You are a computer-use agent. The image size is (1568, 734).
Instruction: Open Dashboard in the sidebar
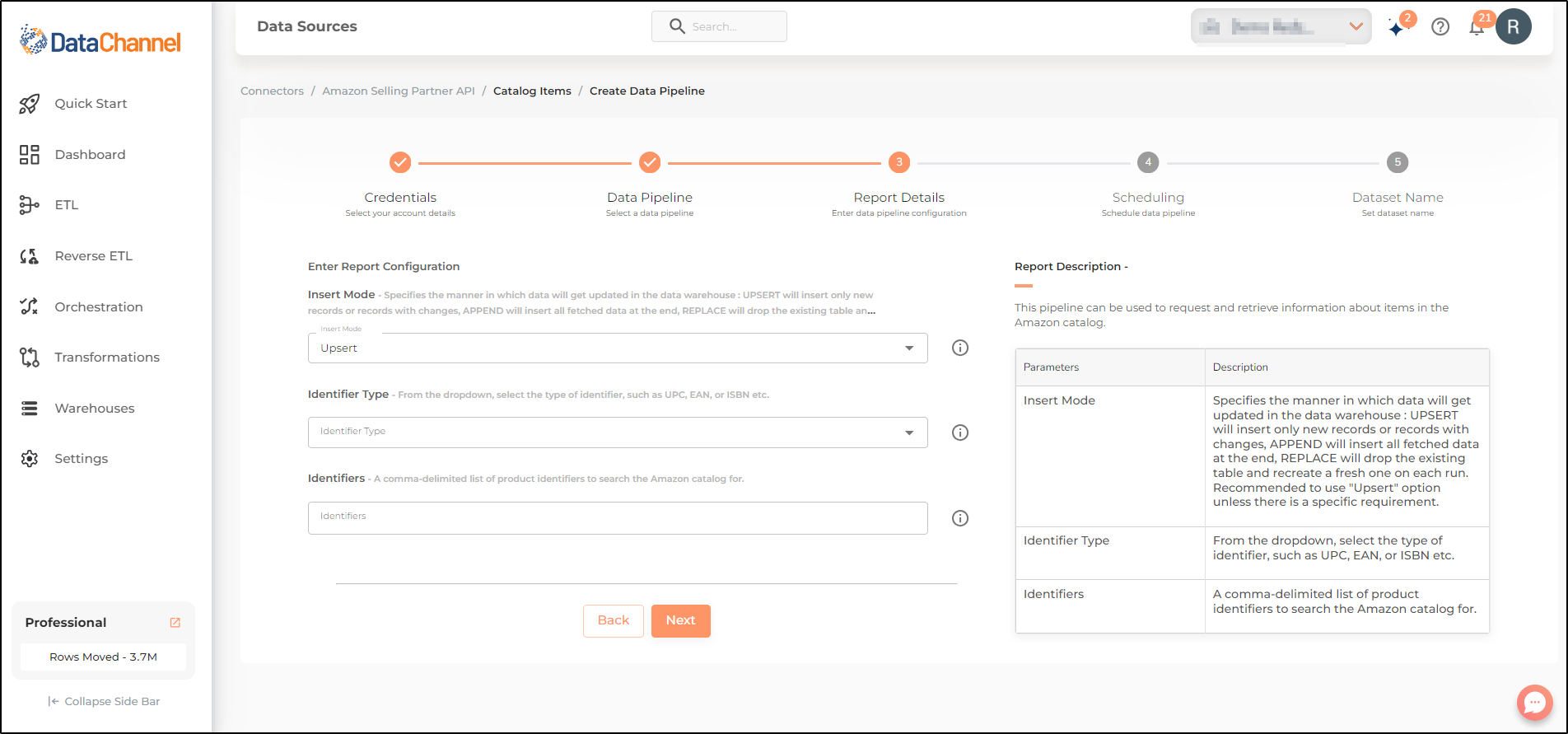click(x=90, y=155)
